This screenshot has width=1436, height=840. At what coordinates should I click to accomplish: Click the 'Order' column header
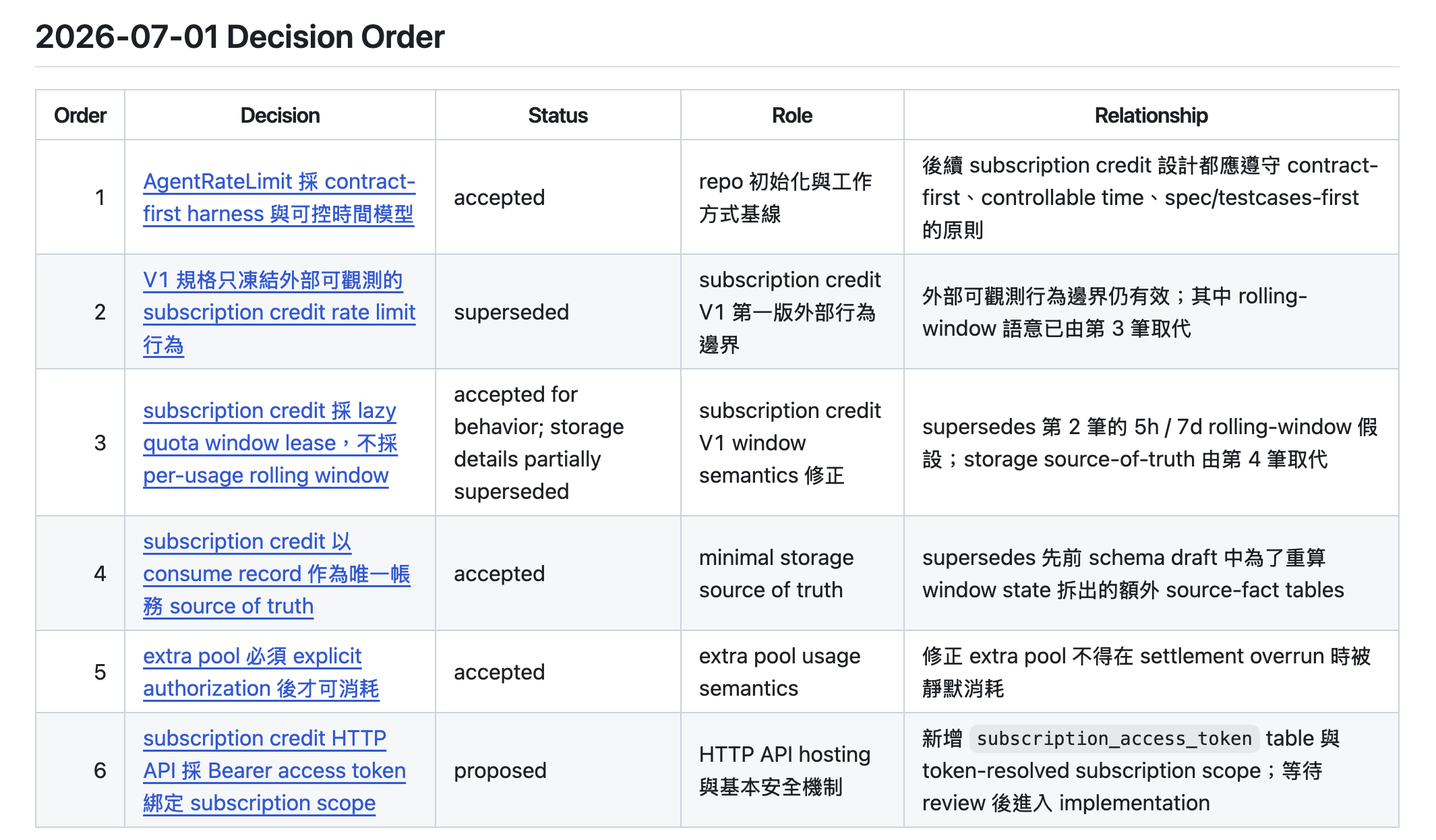(80, 115)
